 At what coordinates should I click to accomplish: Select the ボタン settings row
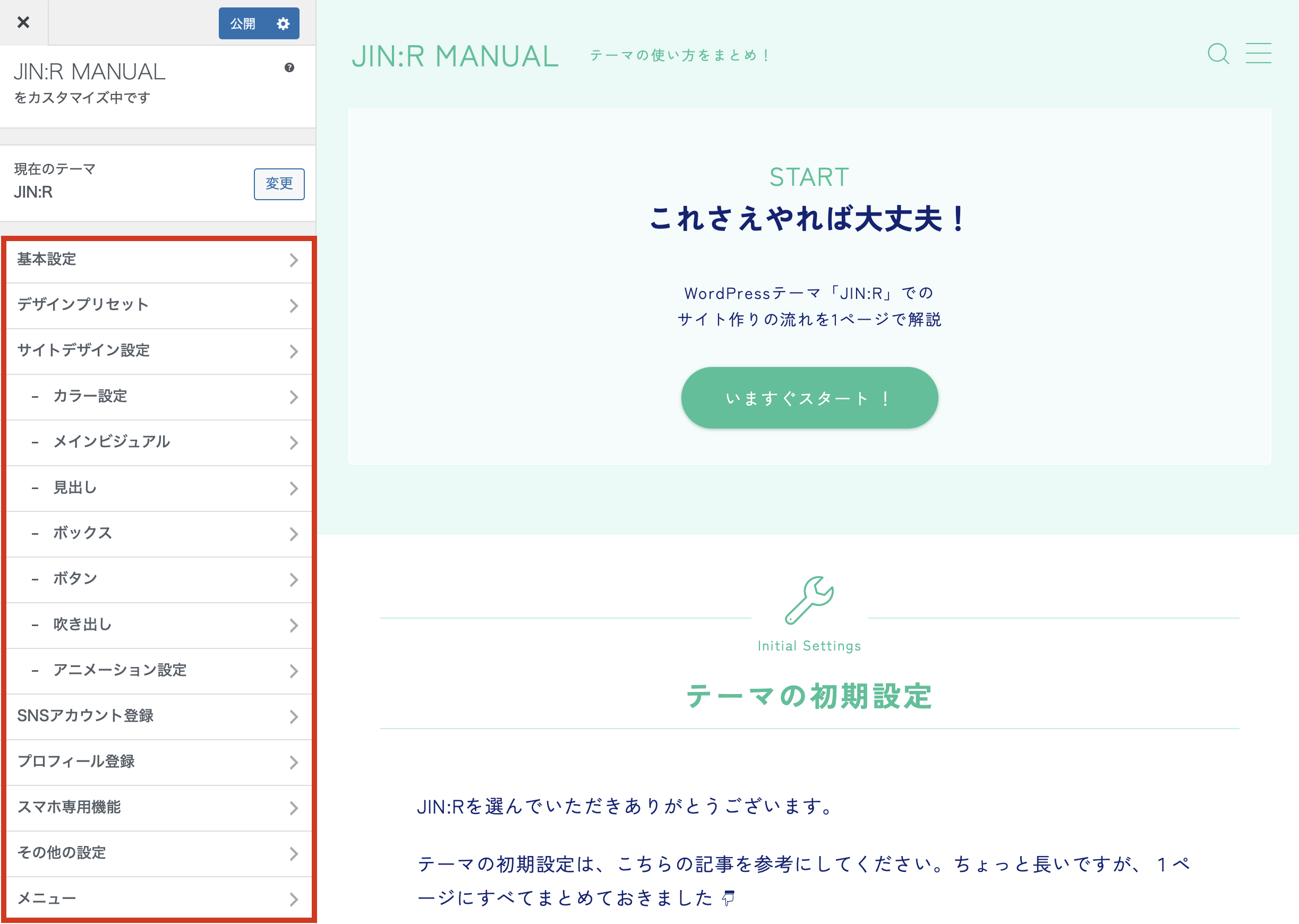(159, 579)
